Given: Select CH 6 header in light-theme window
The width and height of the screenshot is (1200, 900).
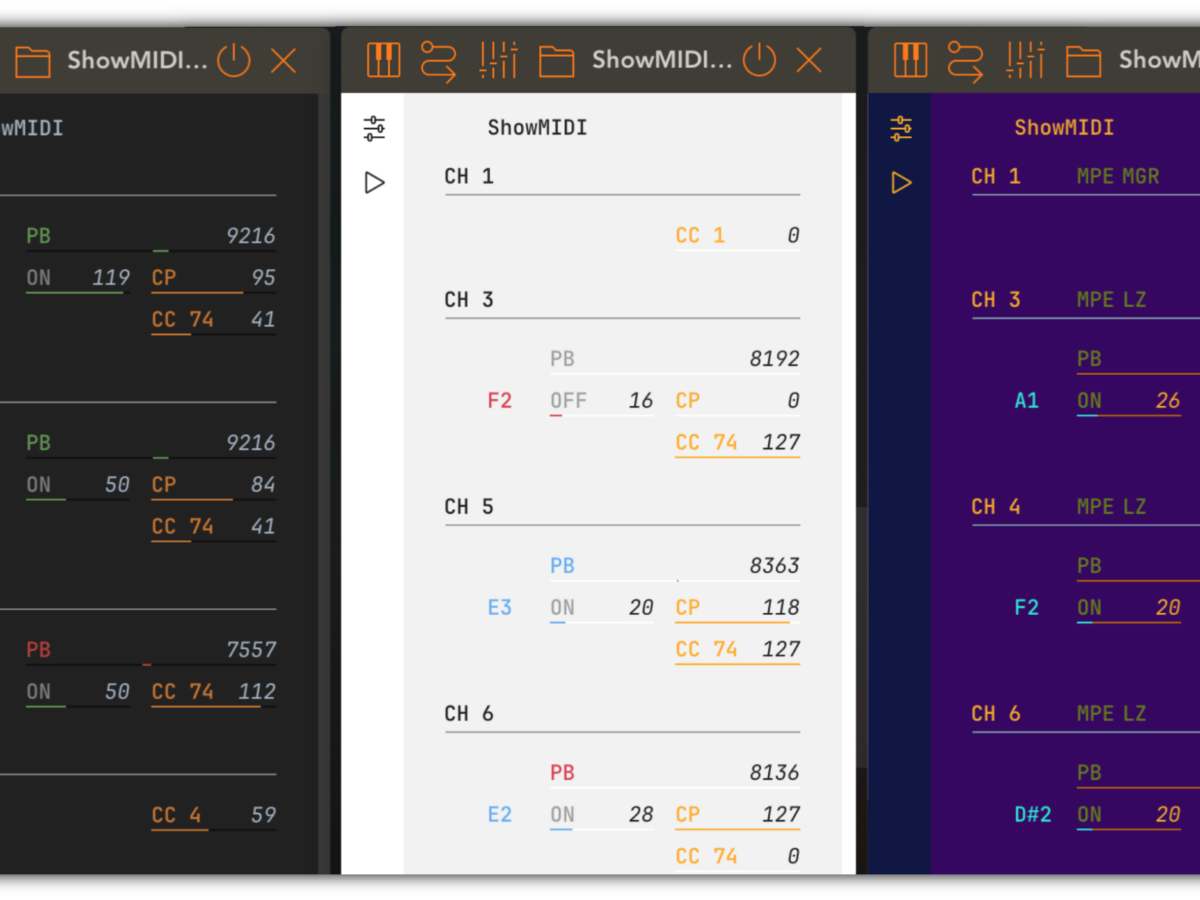Looking at the screenshot, I should 469,714.
